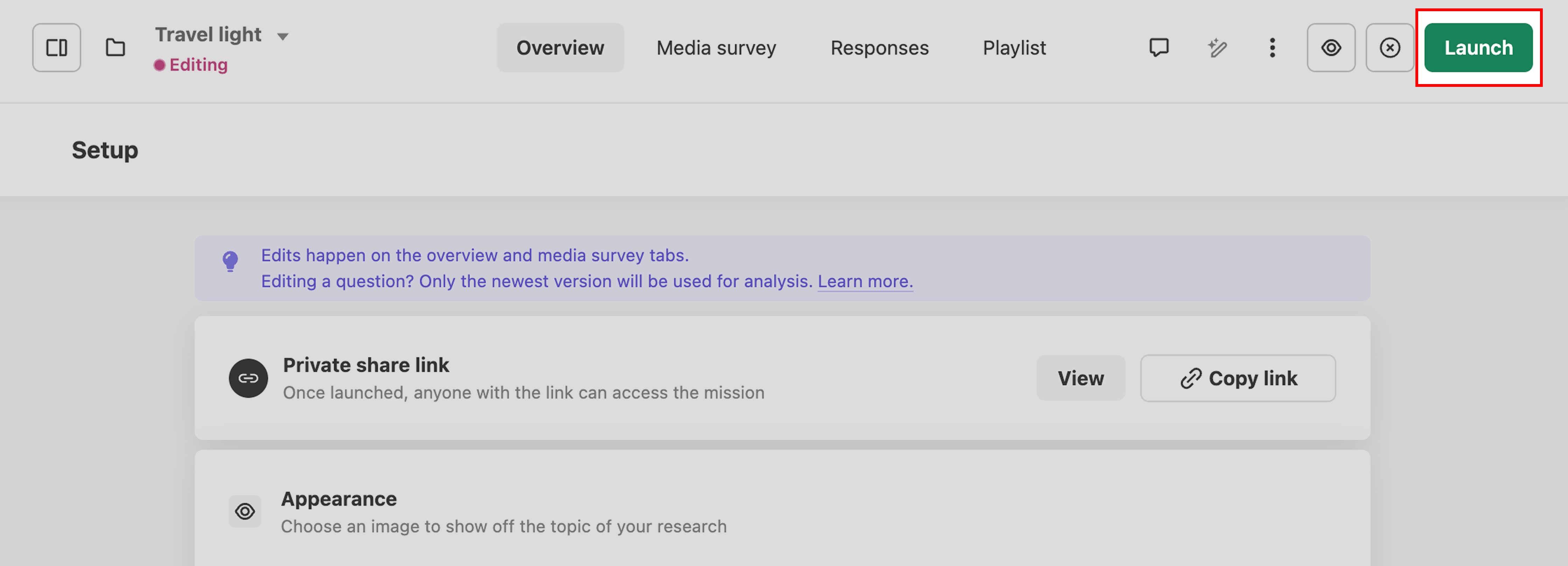Click the preview eye icon button
Screen dimensions: 1568x566
click(1331, 48)
